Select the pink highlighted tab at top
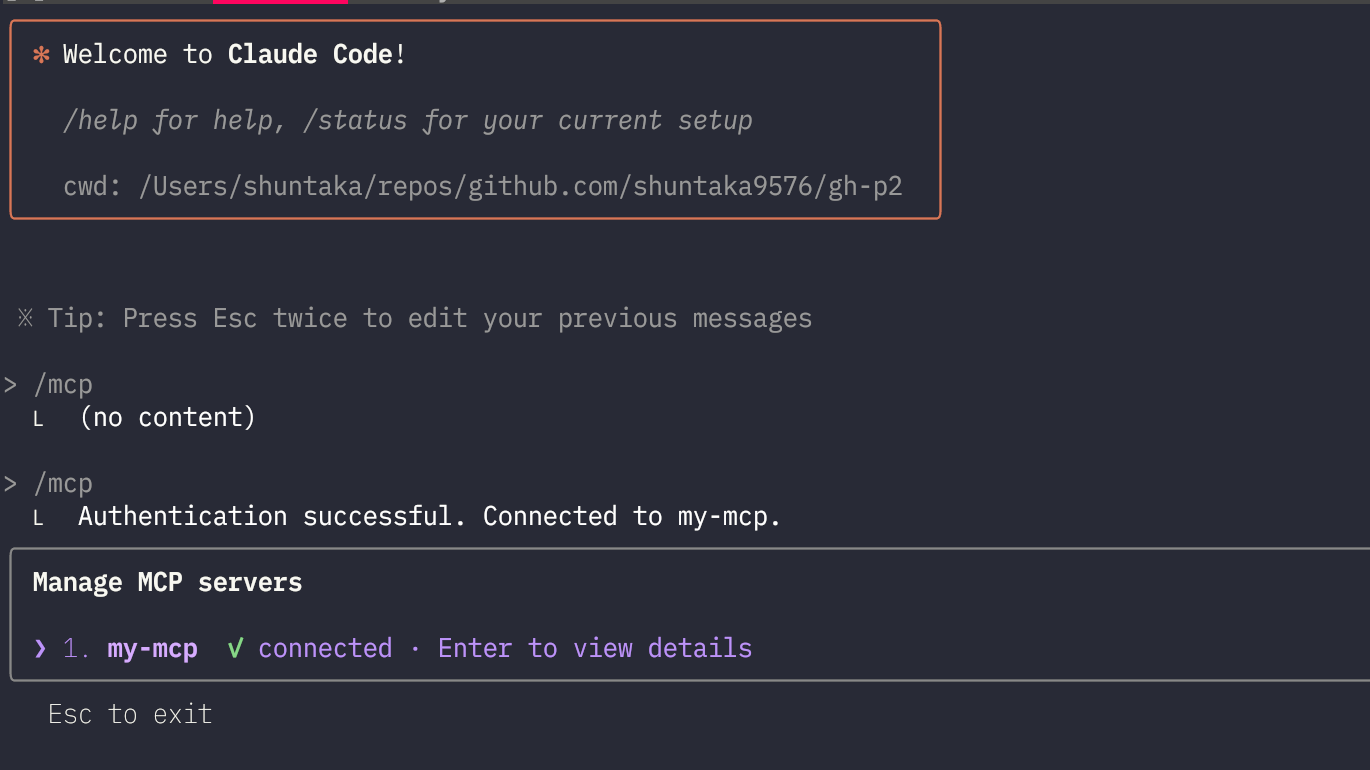Image resolution: width=1370 pixels, height=770 pixels. tap(280, 2)
